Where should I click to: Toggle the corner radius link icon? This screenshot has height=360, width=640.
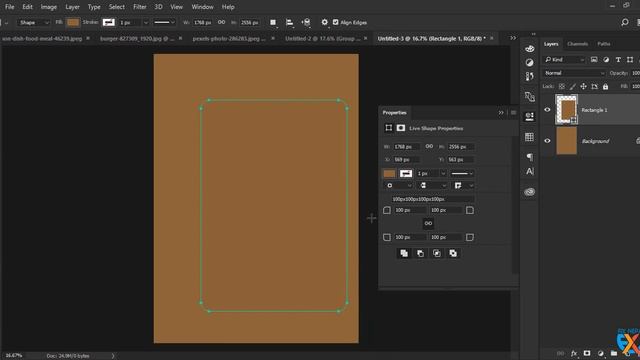click(x=428, y=223)
